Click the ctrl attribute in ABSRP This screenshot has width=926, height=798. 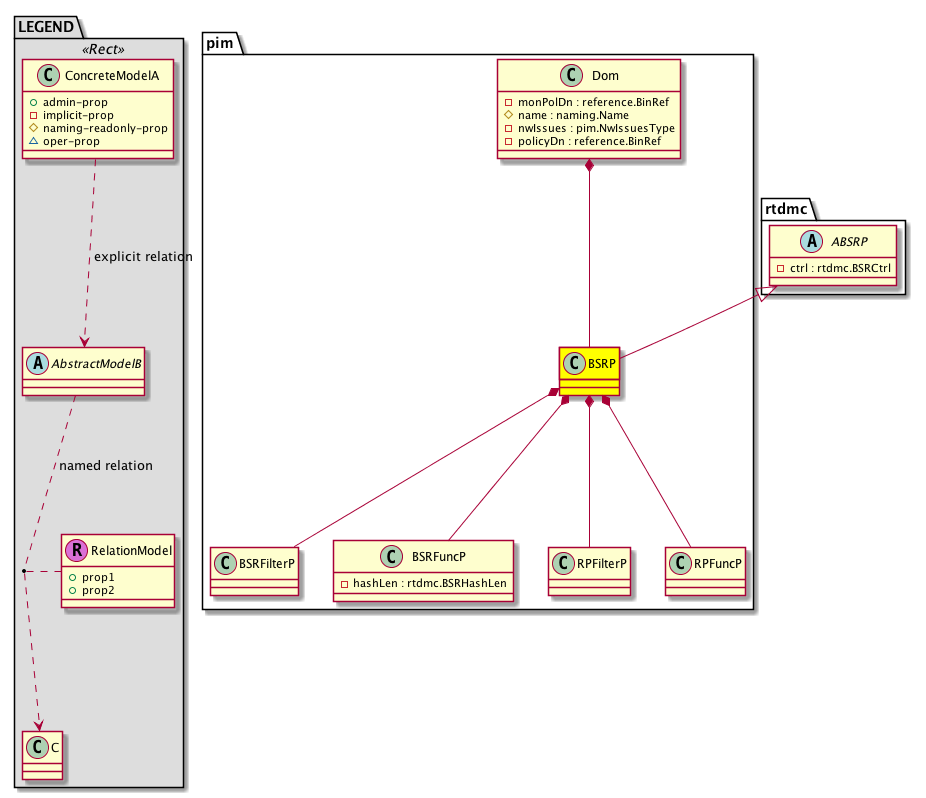click(833, 268)
